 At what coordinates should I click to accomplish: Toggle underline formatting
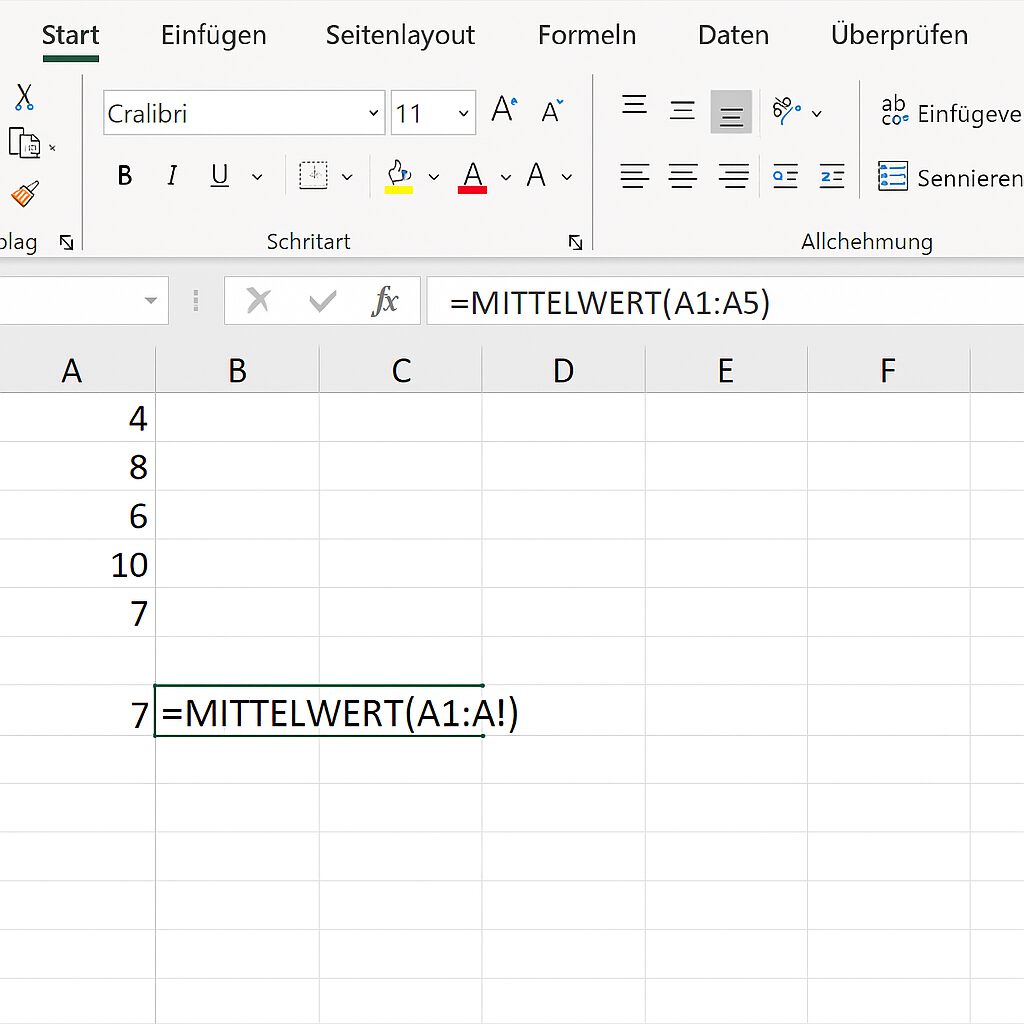point(218,175)
